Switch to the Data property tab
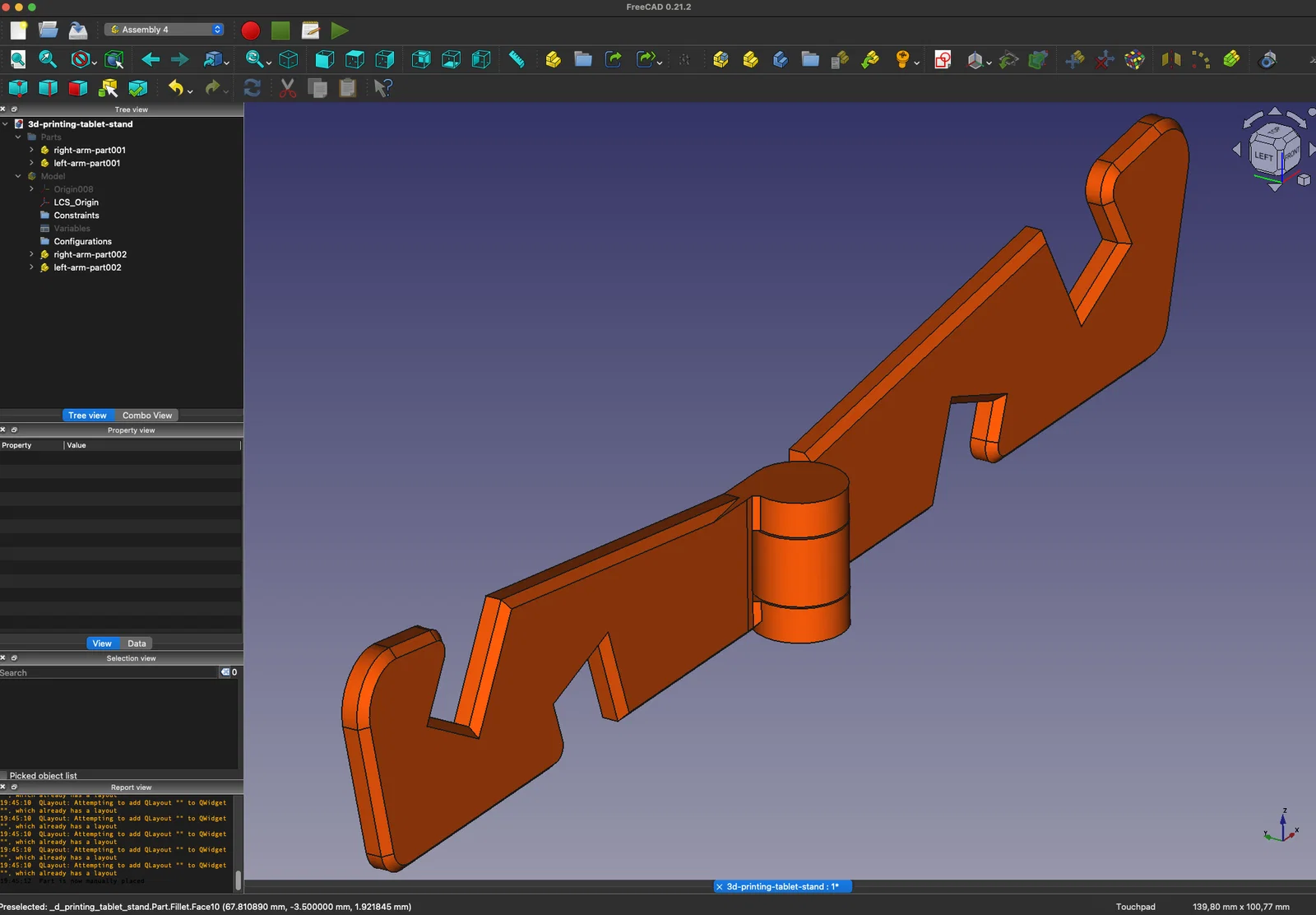This screenshot has width=1316, height=915. [x=137, y=643]
